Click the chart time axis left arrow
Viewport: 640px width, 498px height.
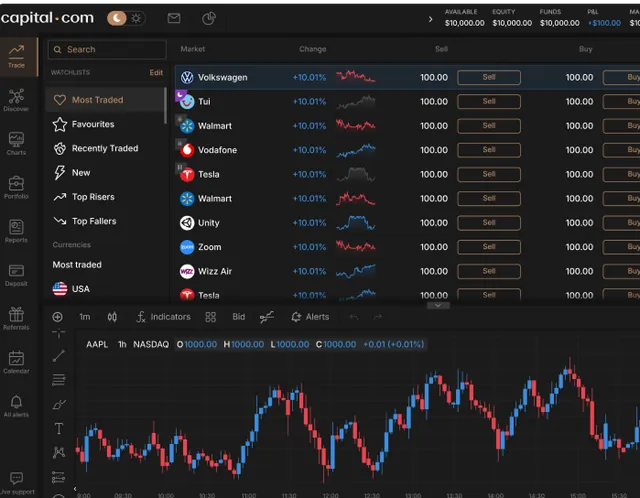(x=75, y=489)
